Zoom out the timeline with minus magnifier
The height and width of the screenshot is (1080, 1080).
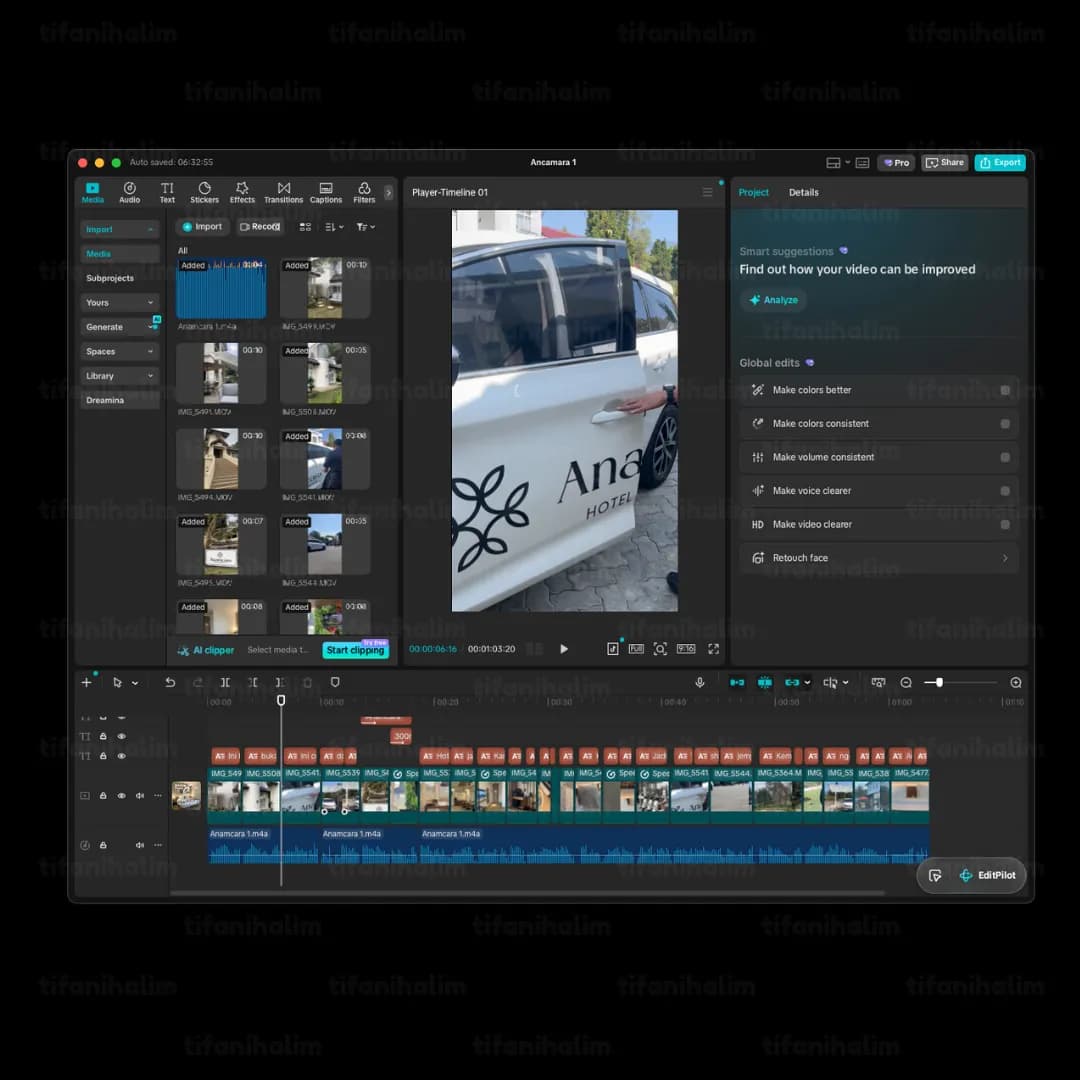(x=906, y=683)
